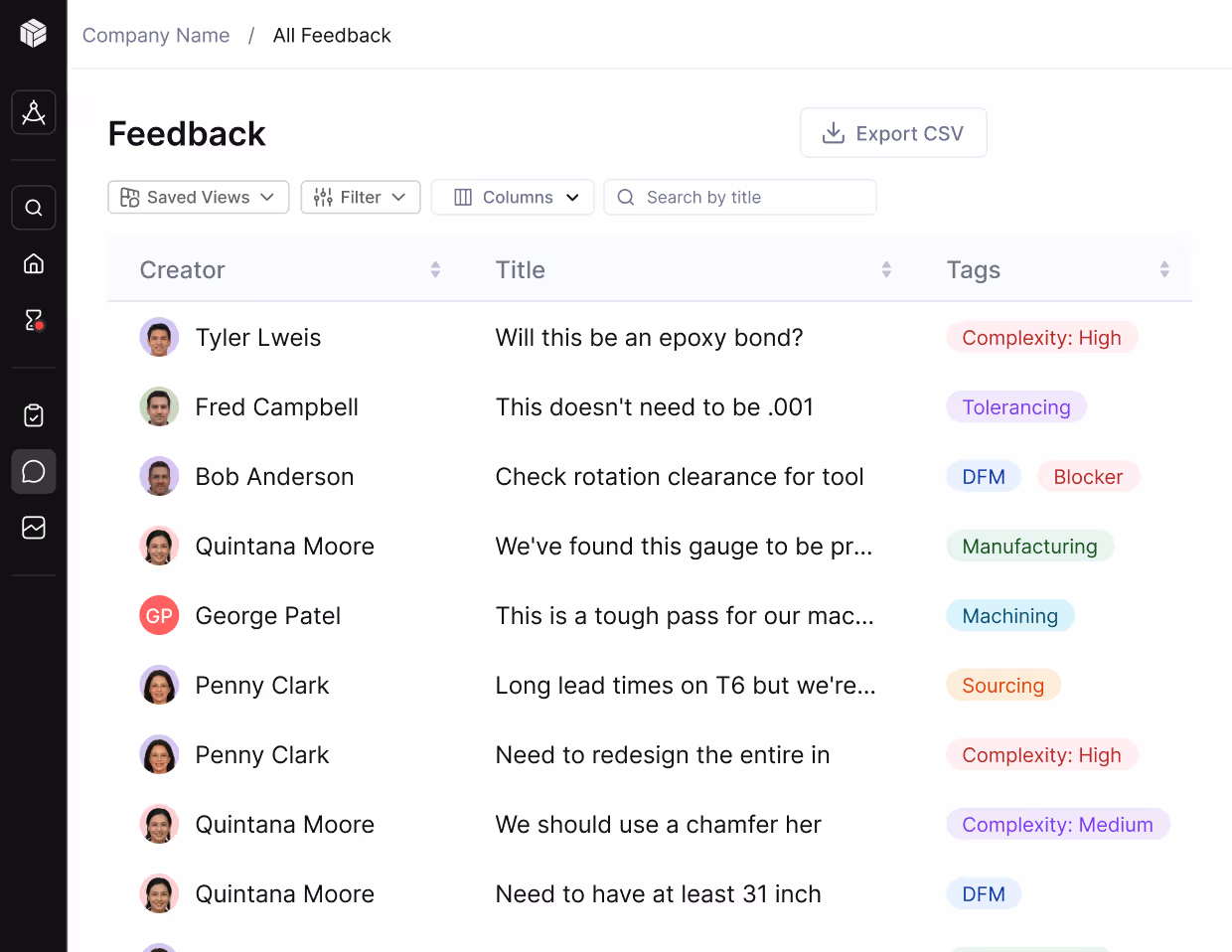Screen dimensions: 1232x952
Task: Open the Saved Views dropdown
Action: (198, 197)
